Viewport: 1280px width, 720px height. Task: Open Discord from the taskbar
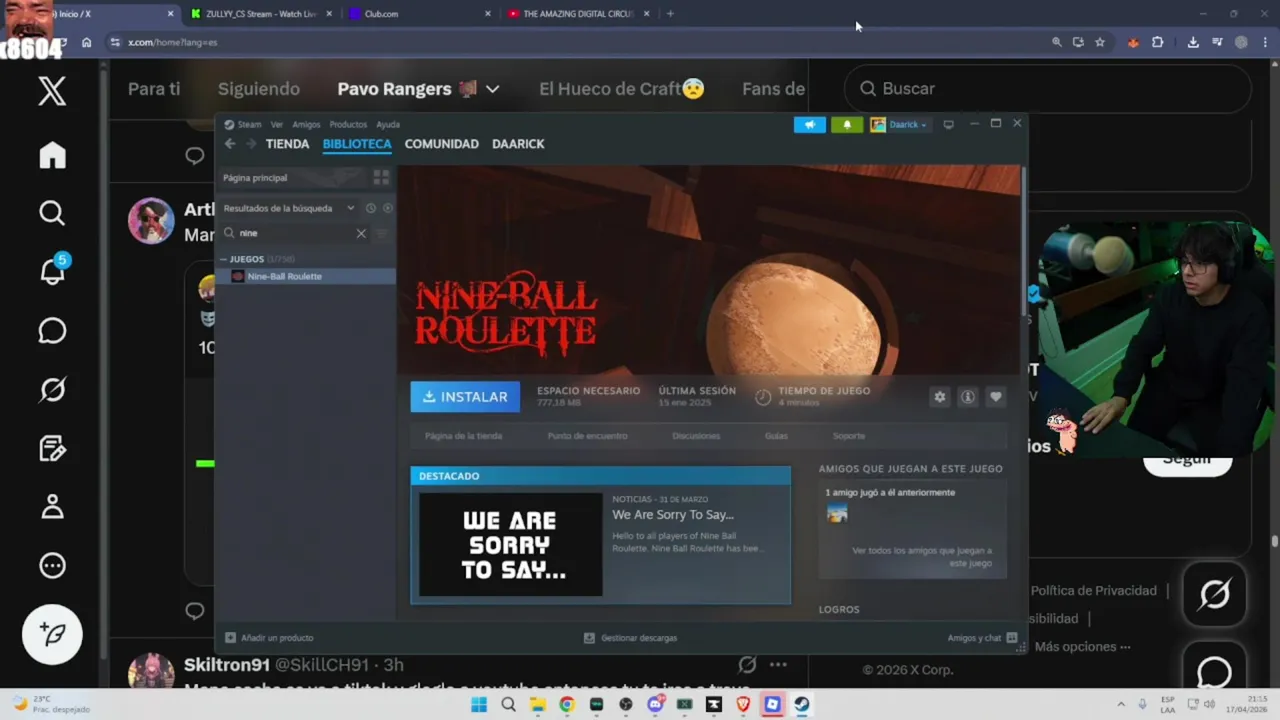[655, 704]
